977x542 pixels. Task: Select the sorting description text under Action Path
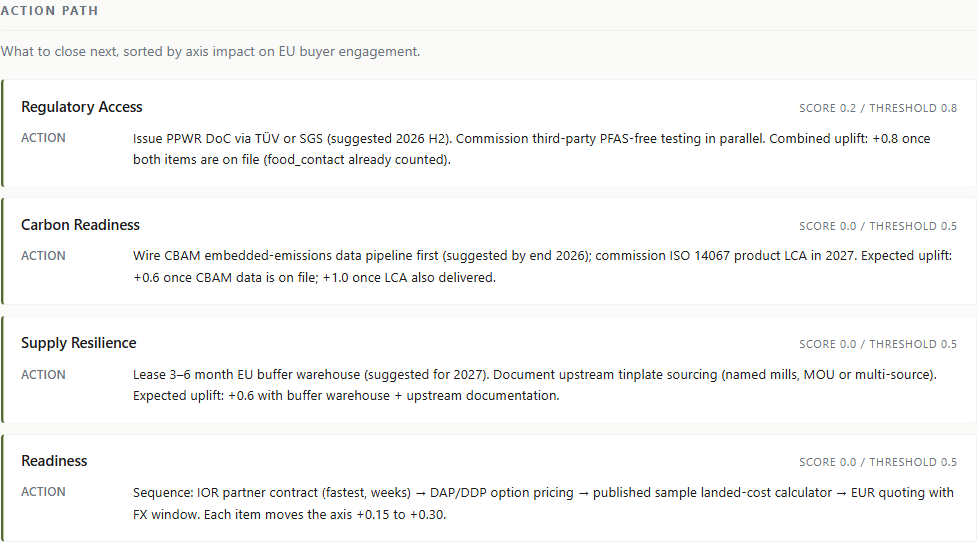pyautogui.click(x=211, y=52)
